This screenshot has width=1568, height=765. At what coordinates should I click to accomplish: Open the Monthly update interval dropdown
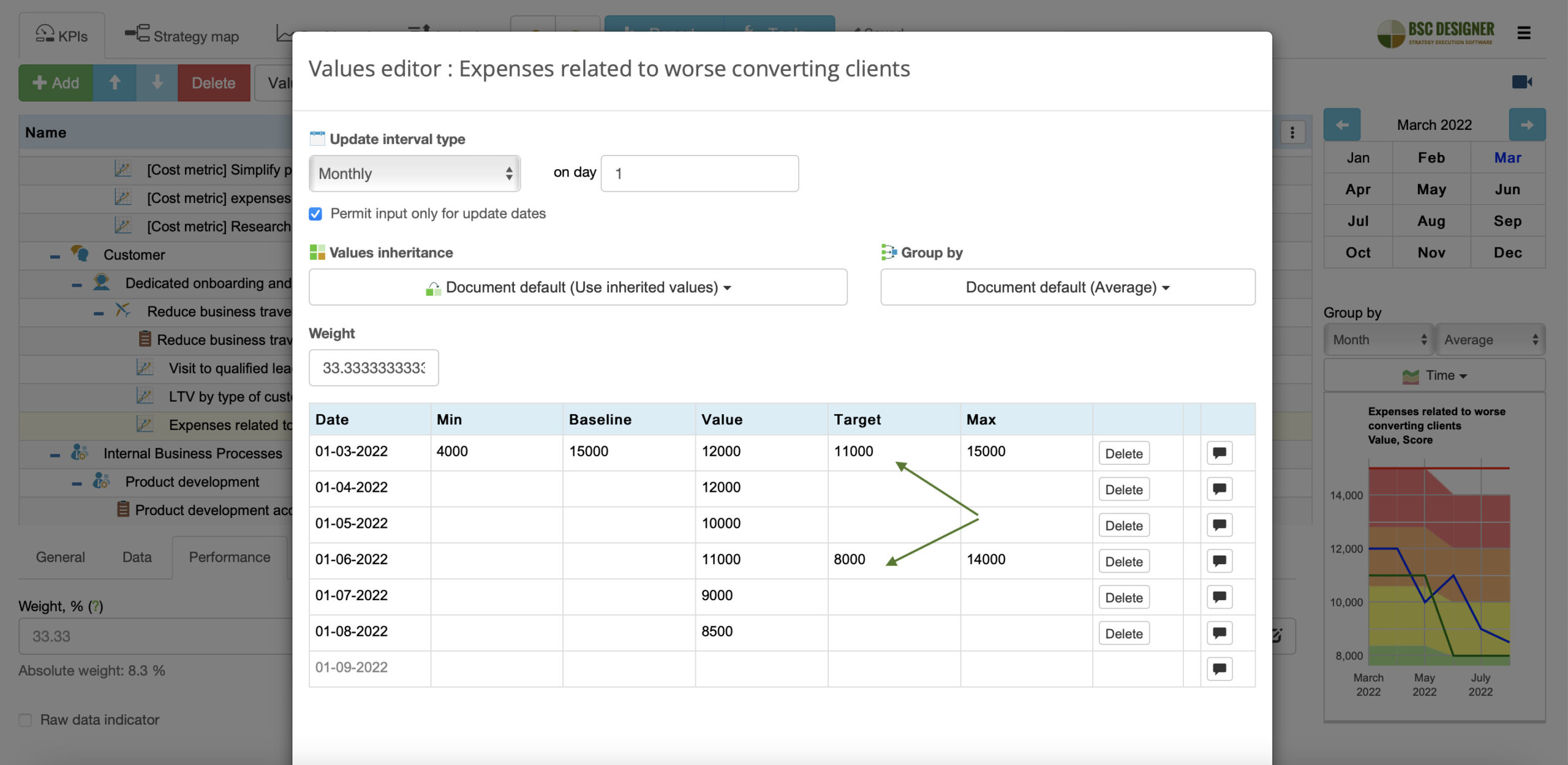(414, 173)
